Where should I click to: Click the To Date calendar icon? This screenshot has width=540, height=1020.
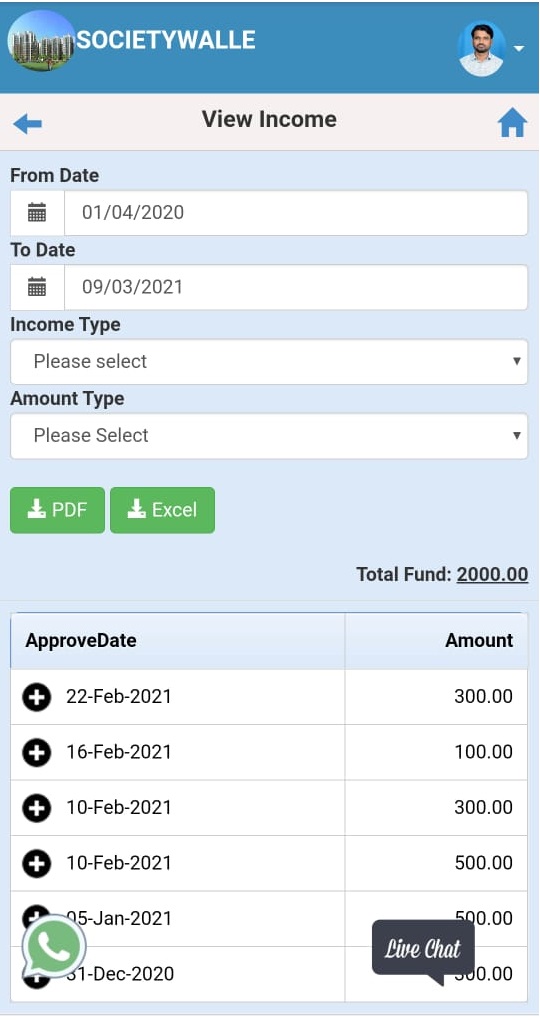[x=37, y=287]
